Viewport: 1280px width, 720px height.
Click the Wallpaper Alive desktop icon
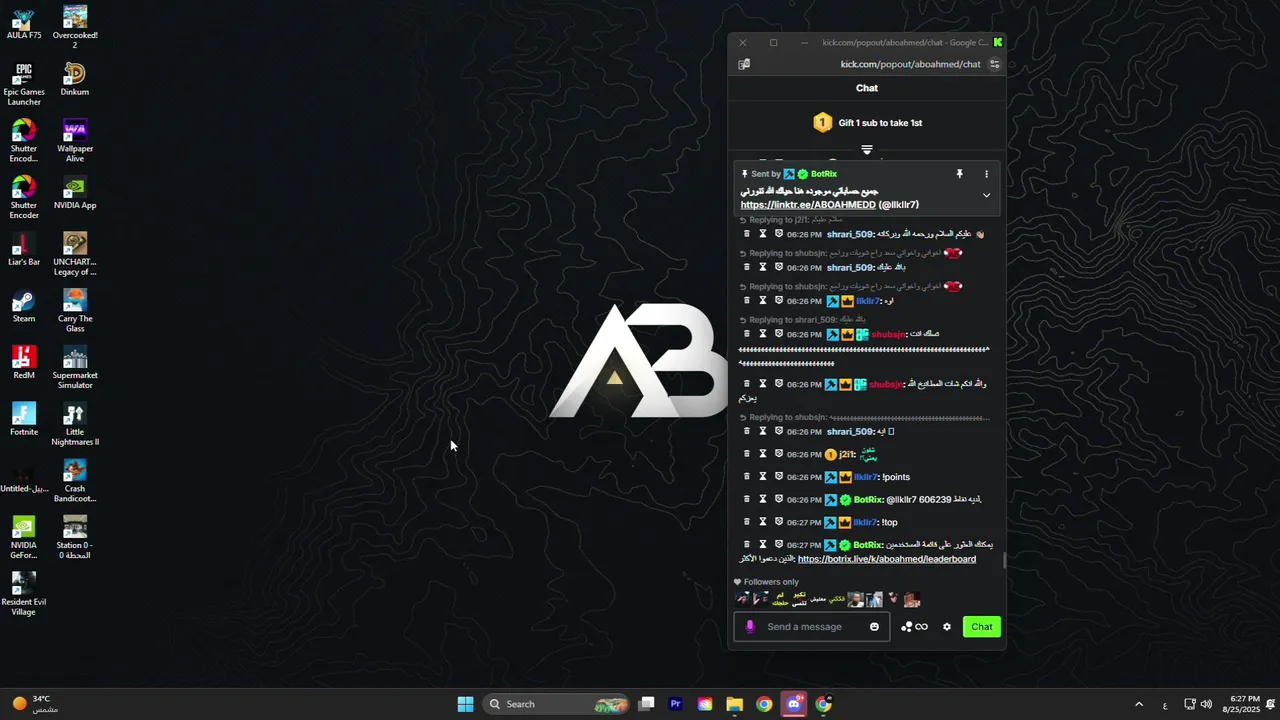[x=75, y=141]
